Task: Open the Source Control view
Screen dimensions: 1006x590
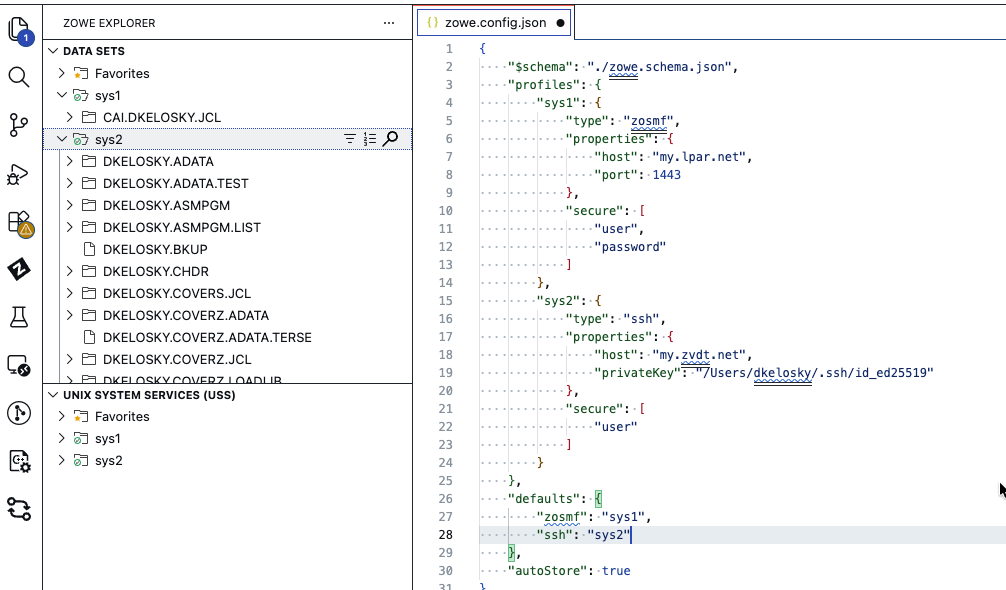Action: coord(19,125)
